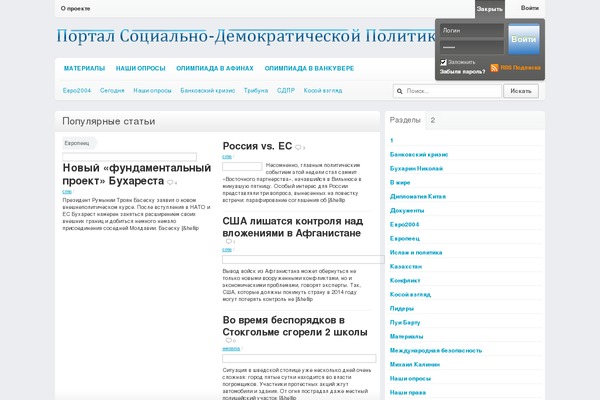Open section 1 in Разделы list
The width and height of the screenshot is (600, 400).
391,140
